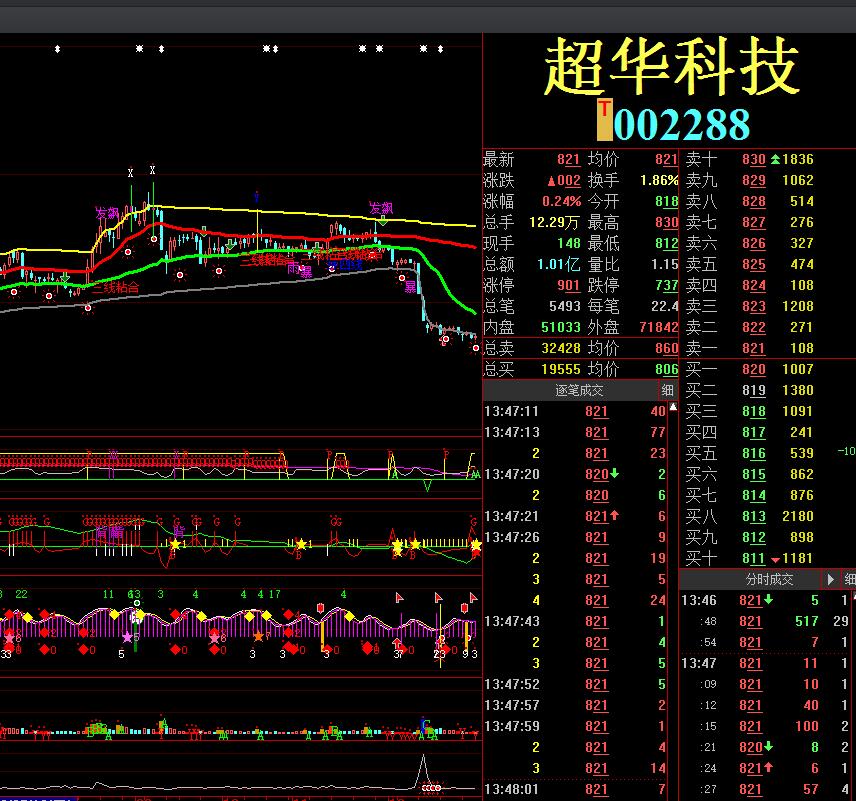Click the 卖九 price 829
The height and width of the screenshot is (801, 856).
(x=753, y=180)
